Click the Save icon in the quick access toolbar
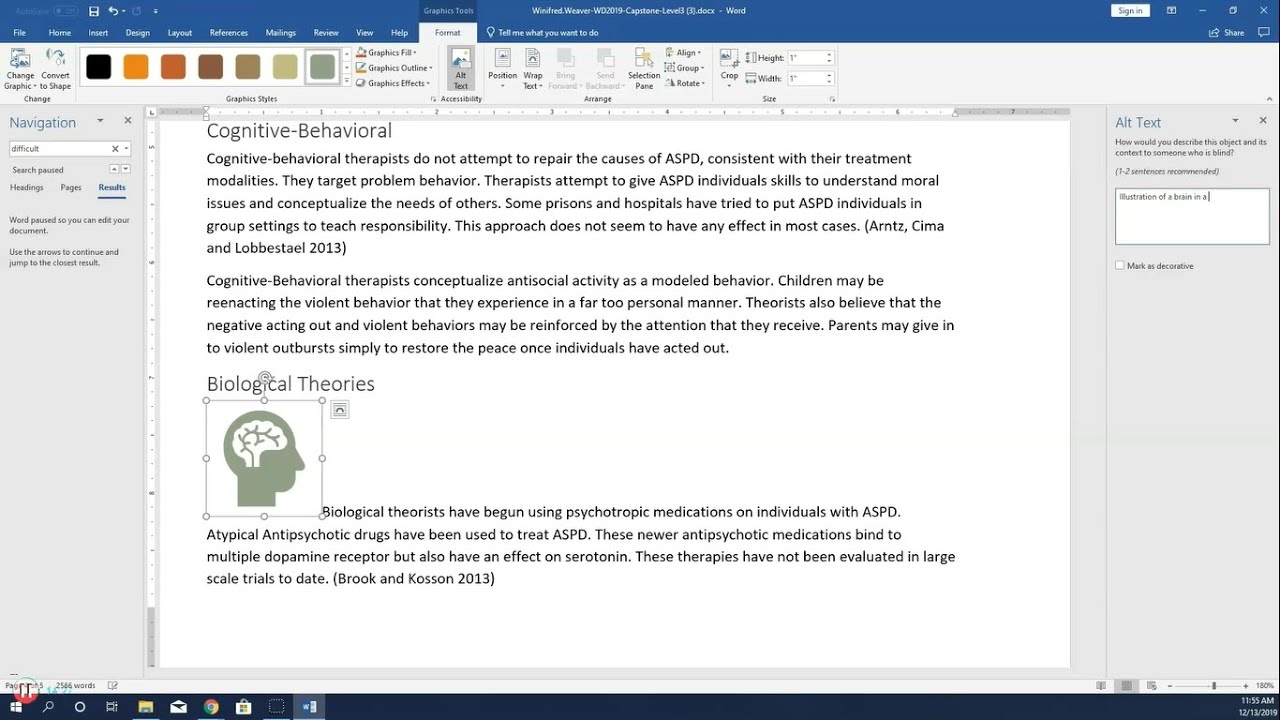This screenshot has width=1280, height=720. (x=93, y=11)
